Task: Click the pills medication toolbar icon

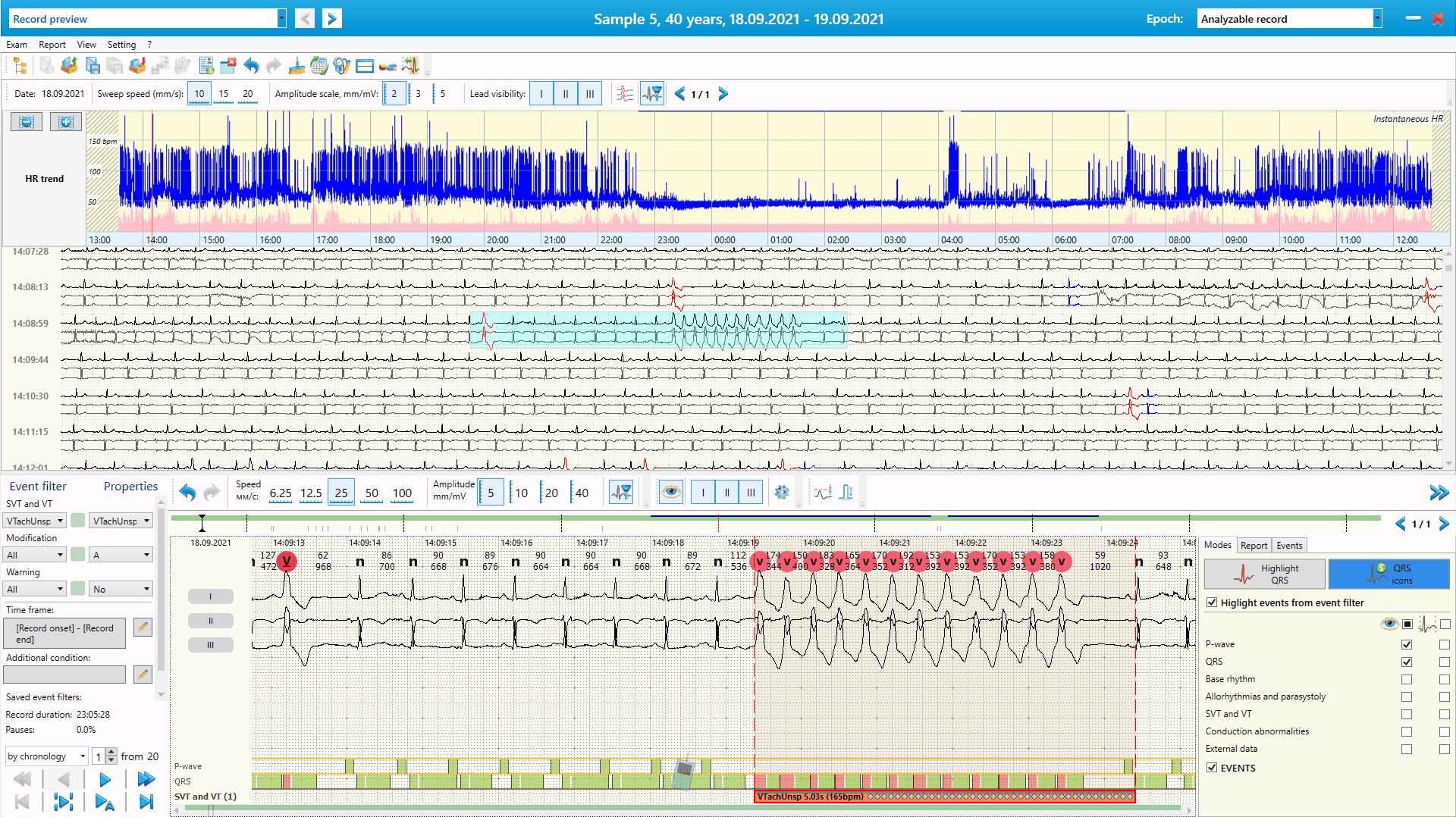Action: tap(388, 66)
